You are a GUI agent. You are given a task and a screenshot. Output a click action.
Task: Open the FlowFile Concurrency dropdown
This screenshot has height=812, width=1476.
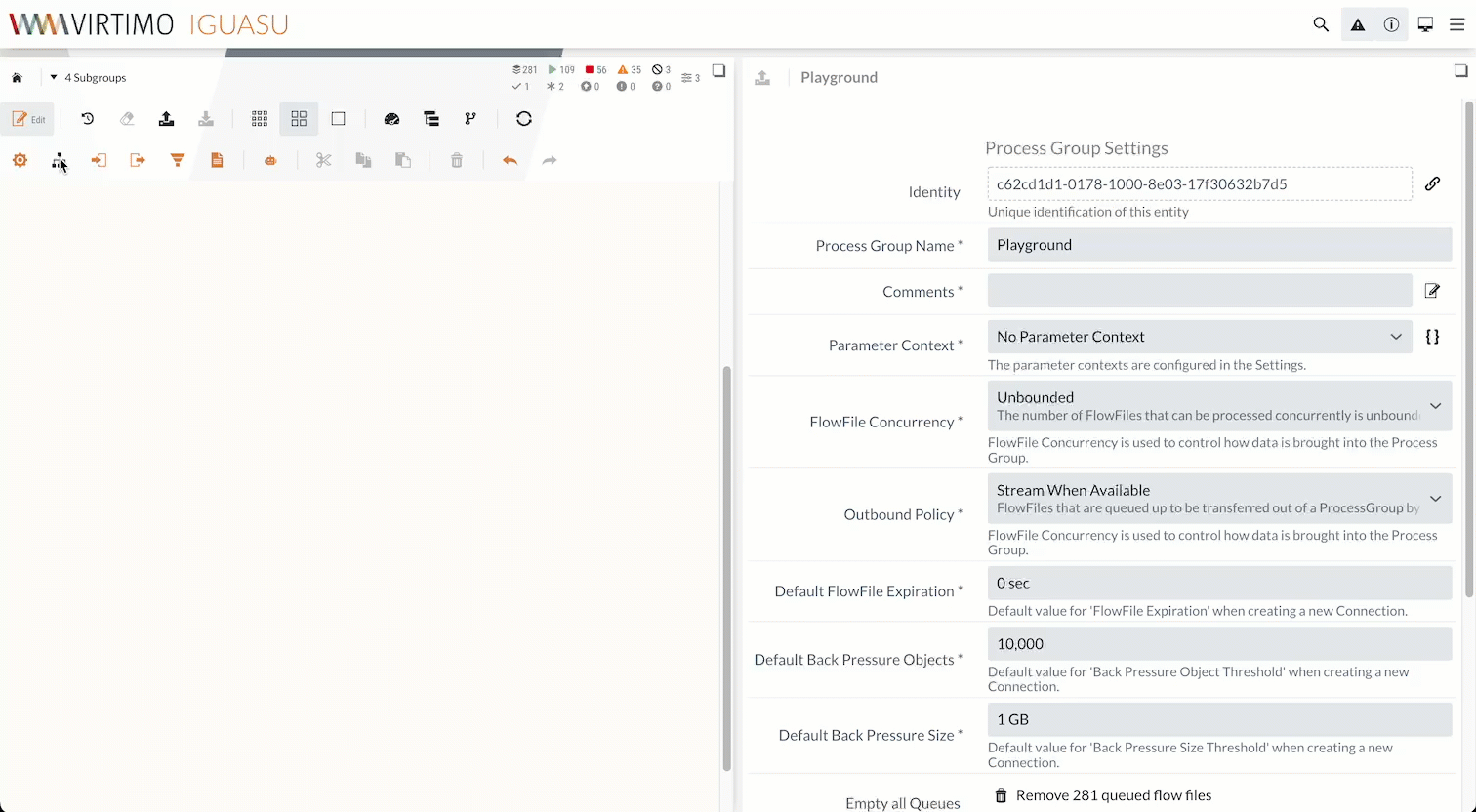pyautogui.click(x=1435, y=405)
